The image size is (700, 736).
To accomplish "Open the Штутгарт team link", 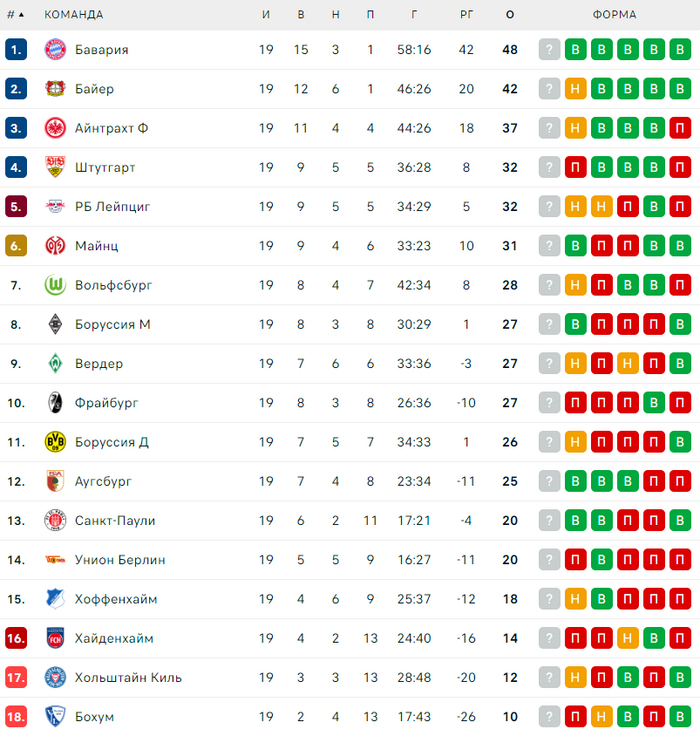I will click(105, 168).
